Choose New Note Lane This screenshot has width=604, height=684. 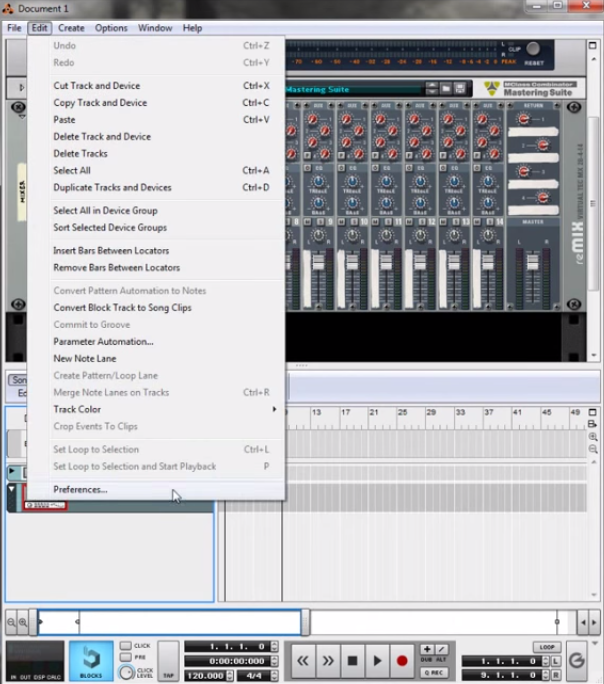pos(157,359)
